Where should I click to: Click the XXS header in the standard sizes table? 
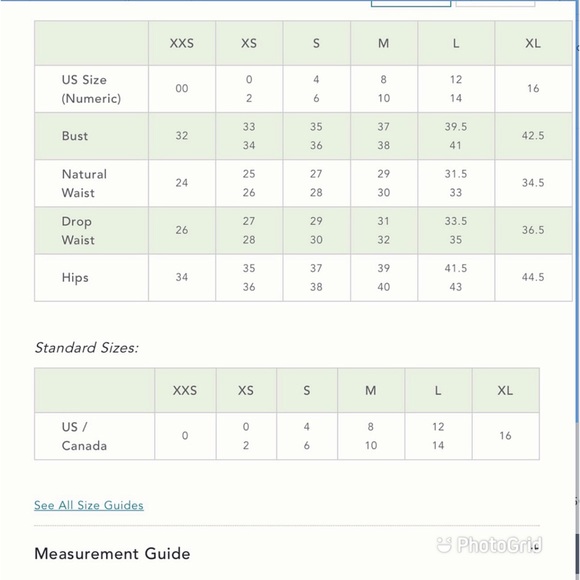pyautogui.click(x=185, y=391)
